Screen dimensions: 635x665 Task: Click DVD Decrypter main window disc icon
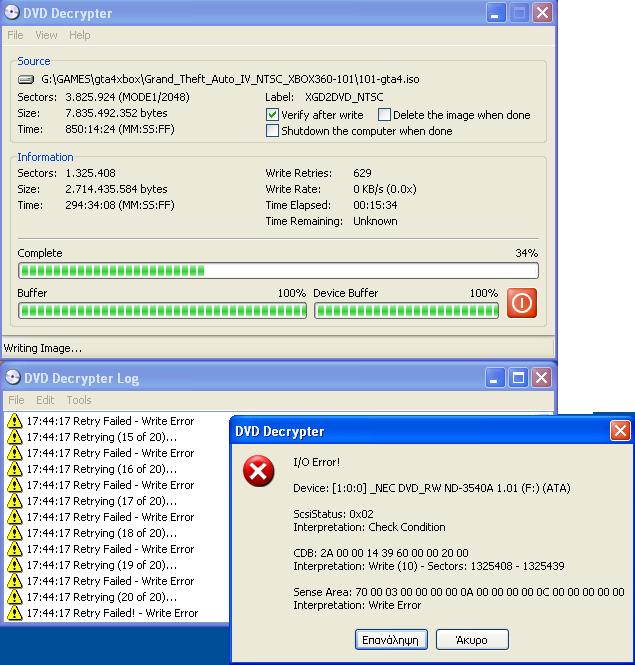tap(11, 12)
